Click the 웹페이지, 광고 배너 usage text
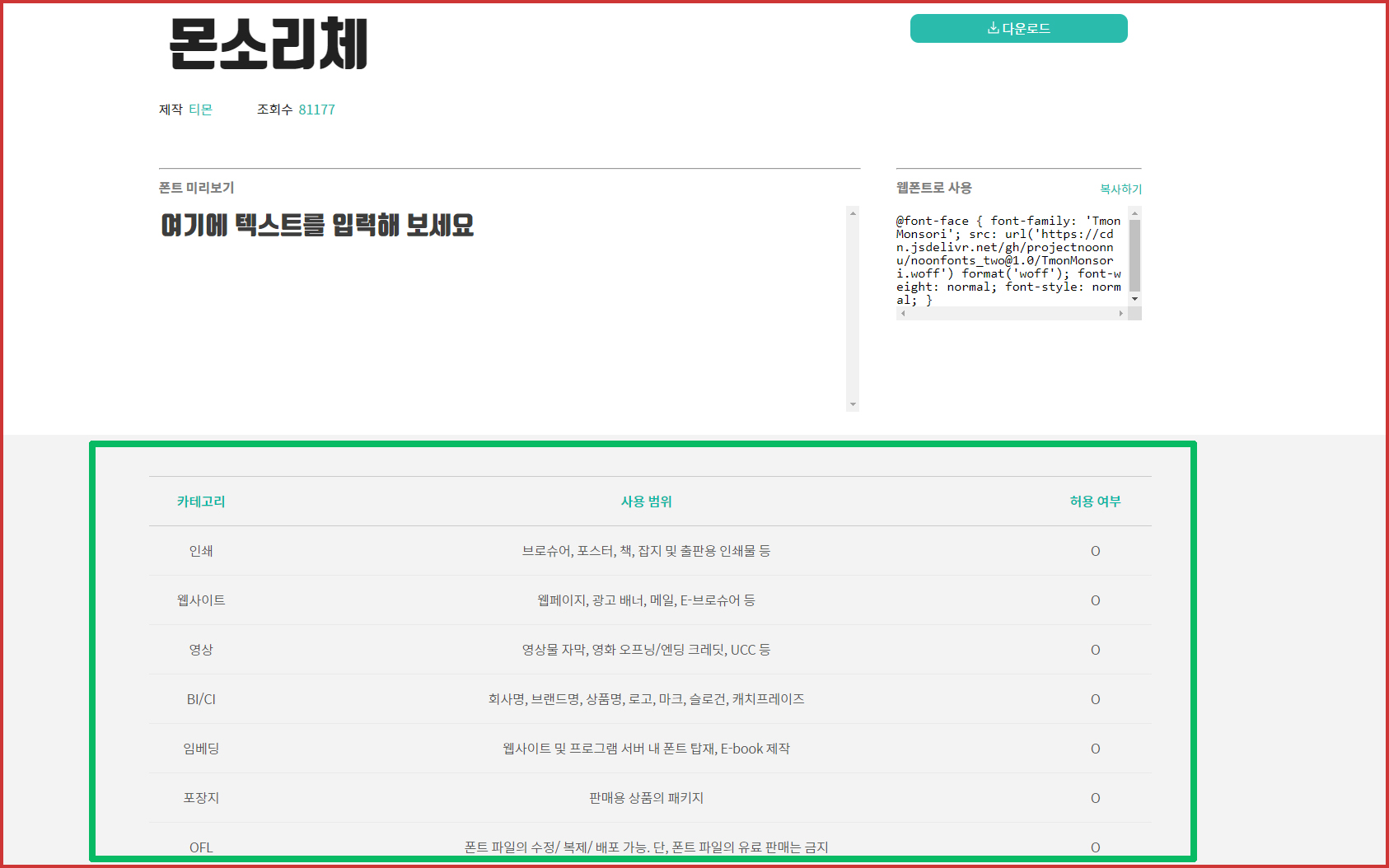This screenshot has height=868, width=1389. tap(646, 600)
